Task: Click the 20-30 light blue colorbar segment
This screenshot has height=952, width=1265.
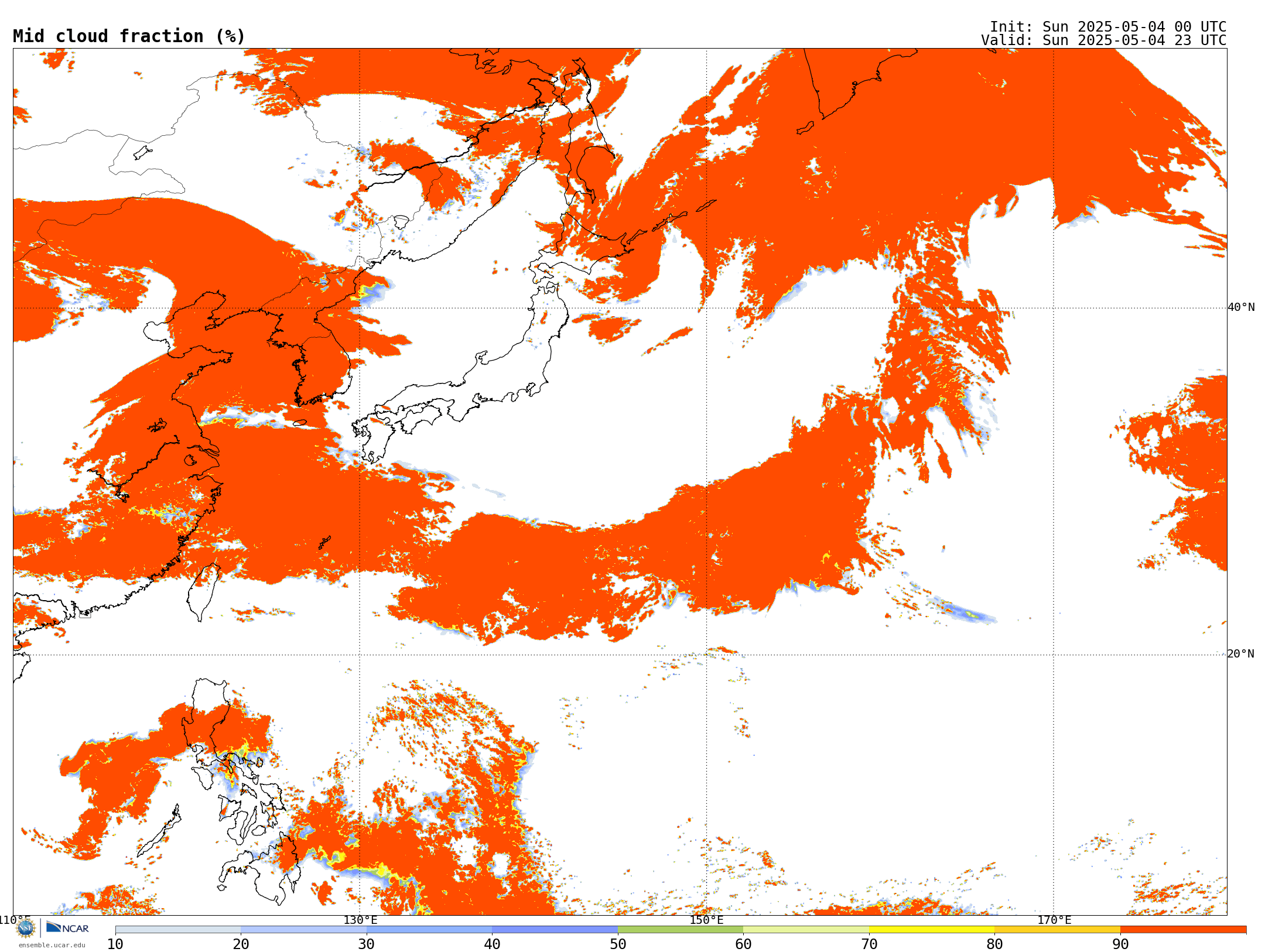Action: [303, 930]
